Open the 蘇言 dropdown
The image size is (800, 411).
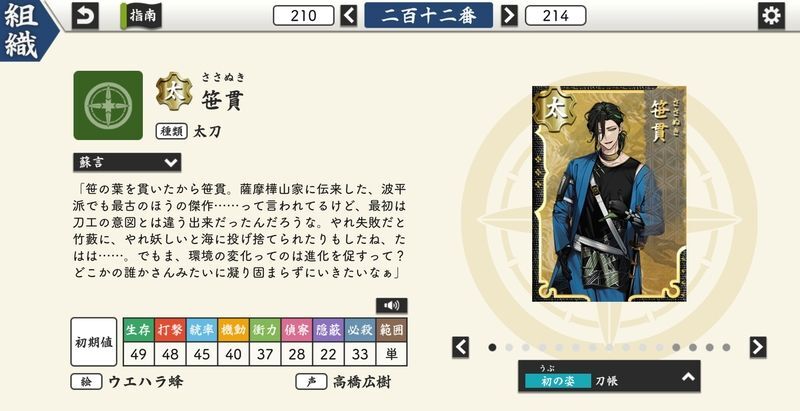click(127, 162)
